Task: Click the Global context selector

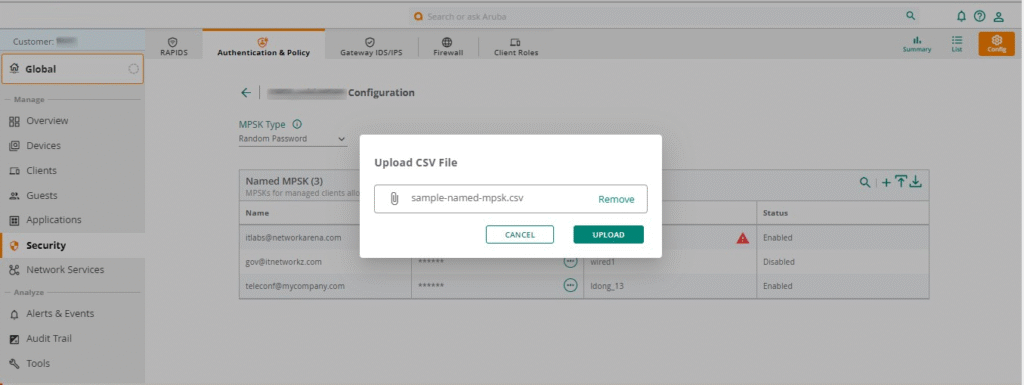Action: pos(72,69)
